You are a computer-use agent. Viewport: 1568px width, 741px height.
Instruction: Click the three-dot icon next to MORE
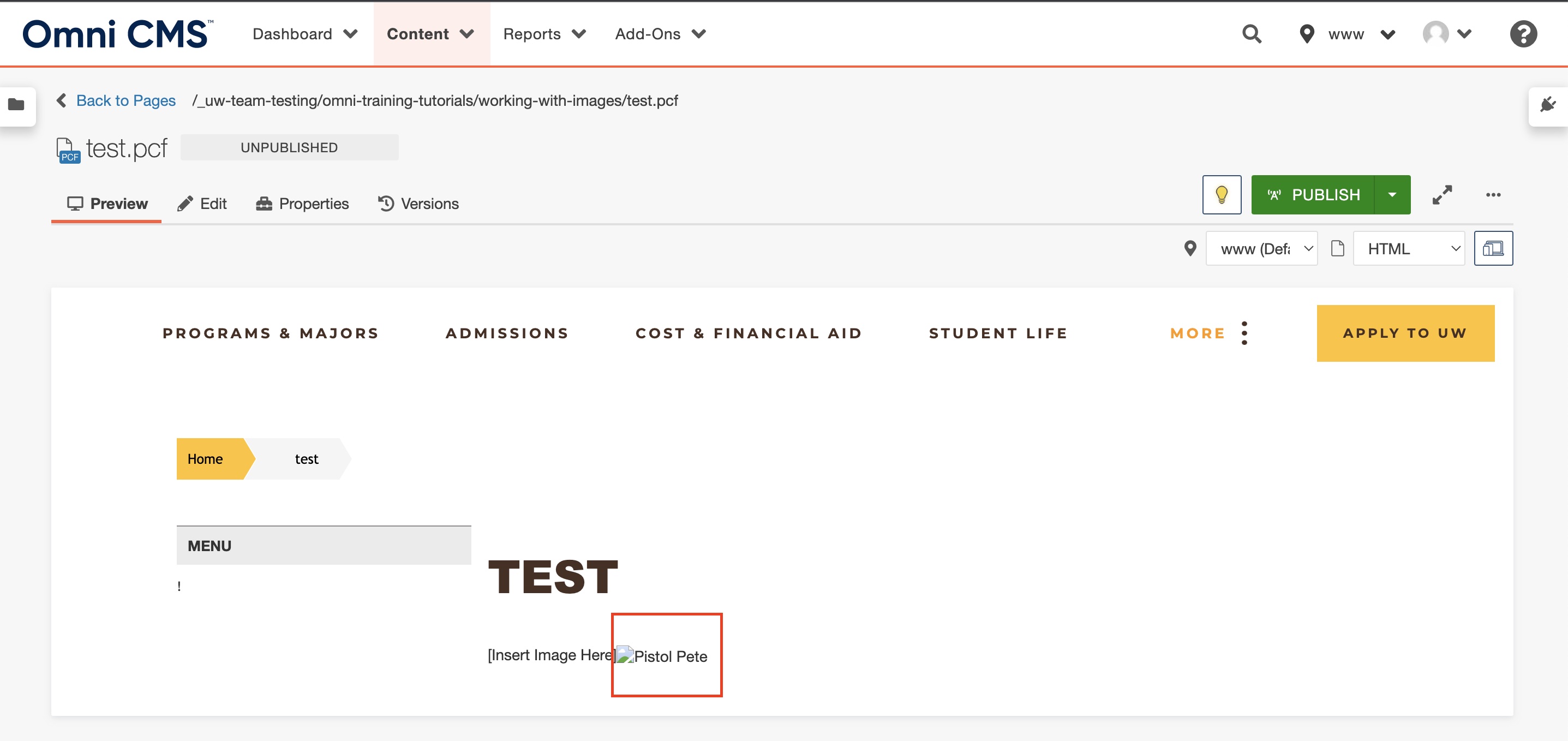1244,333
